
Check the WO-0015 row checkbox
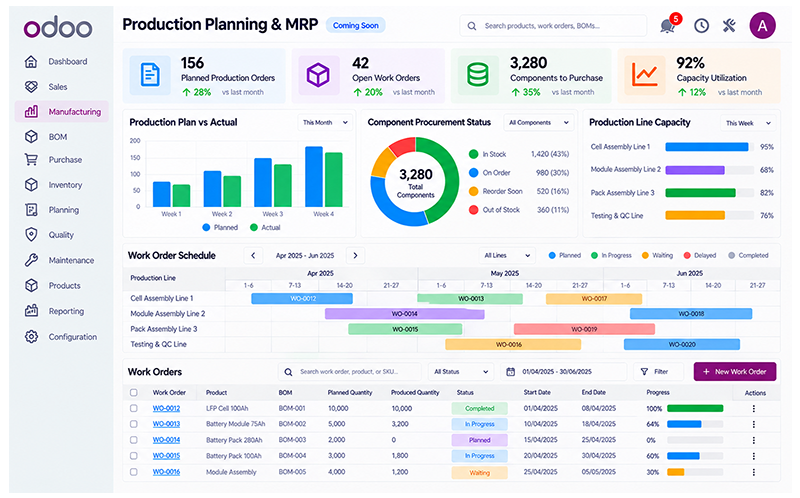[134, 456]
